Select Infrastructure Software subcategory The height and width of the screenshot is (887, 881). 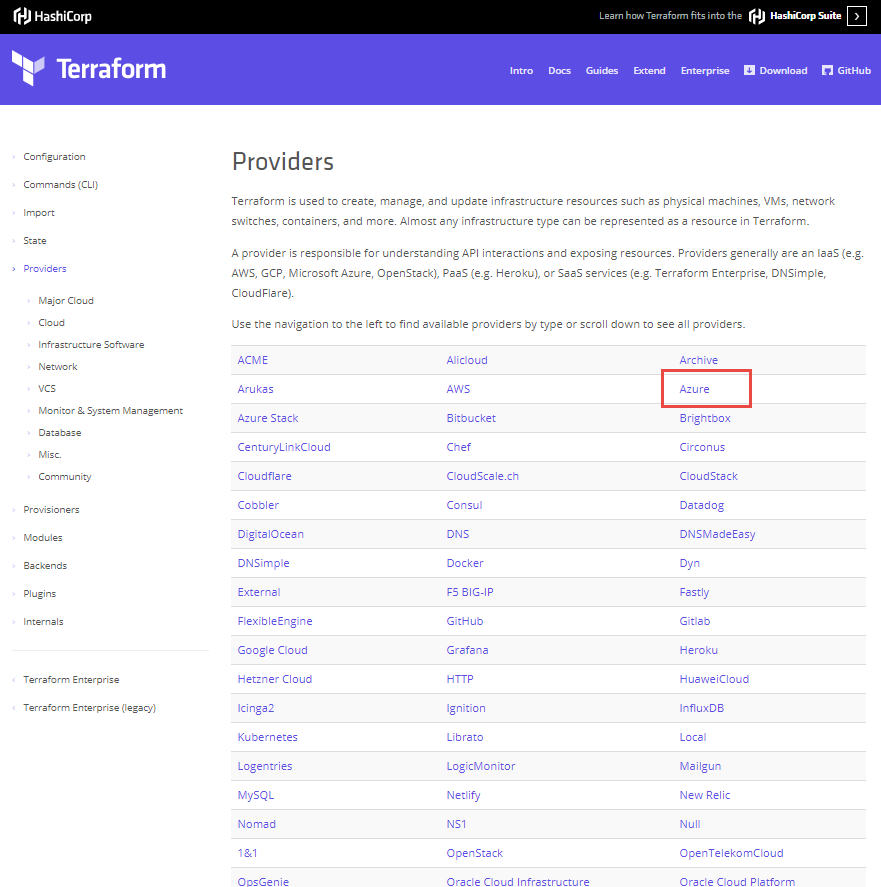pos(91,345)
